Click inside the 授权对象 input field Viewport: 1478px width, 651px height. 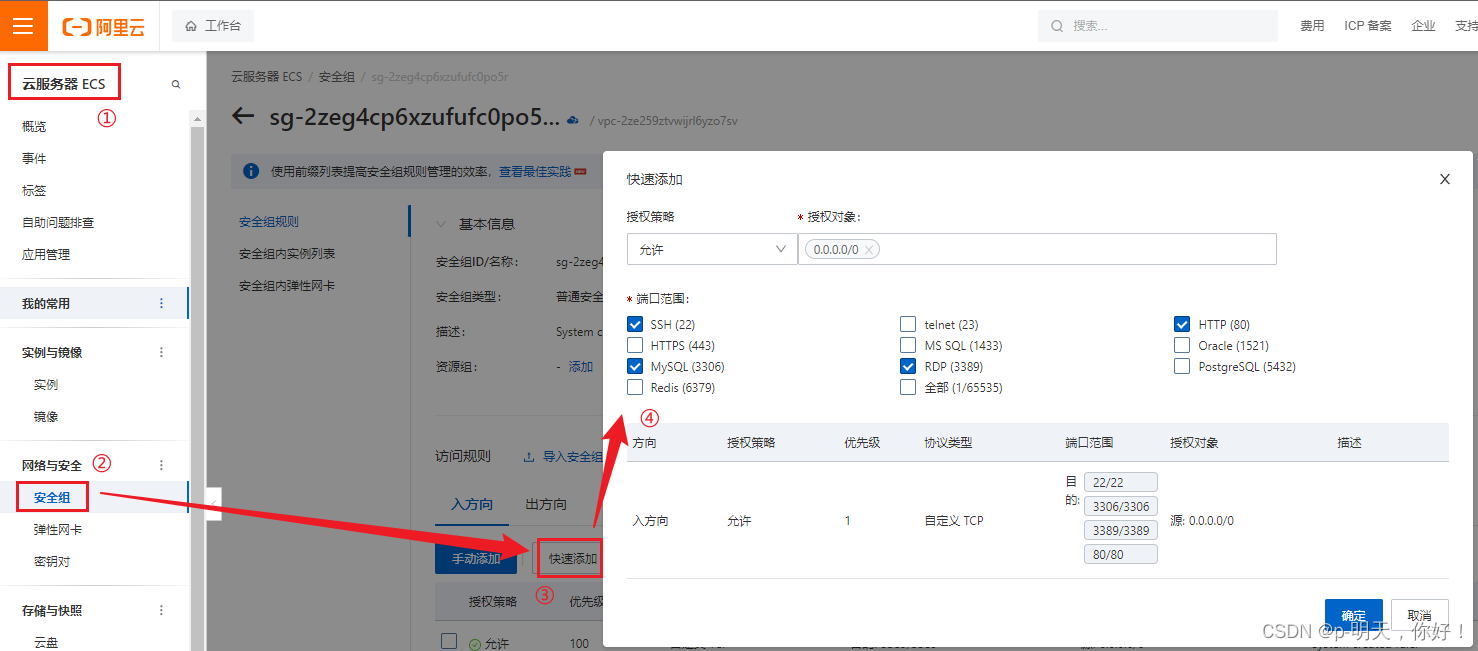tap(1037, 249)
